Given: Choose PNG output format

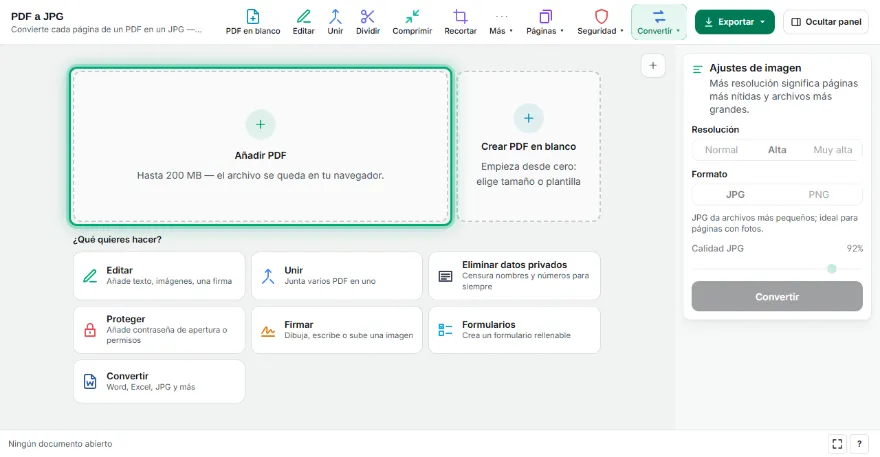Looking at the screenshot, I should click(818, 194).
